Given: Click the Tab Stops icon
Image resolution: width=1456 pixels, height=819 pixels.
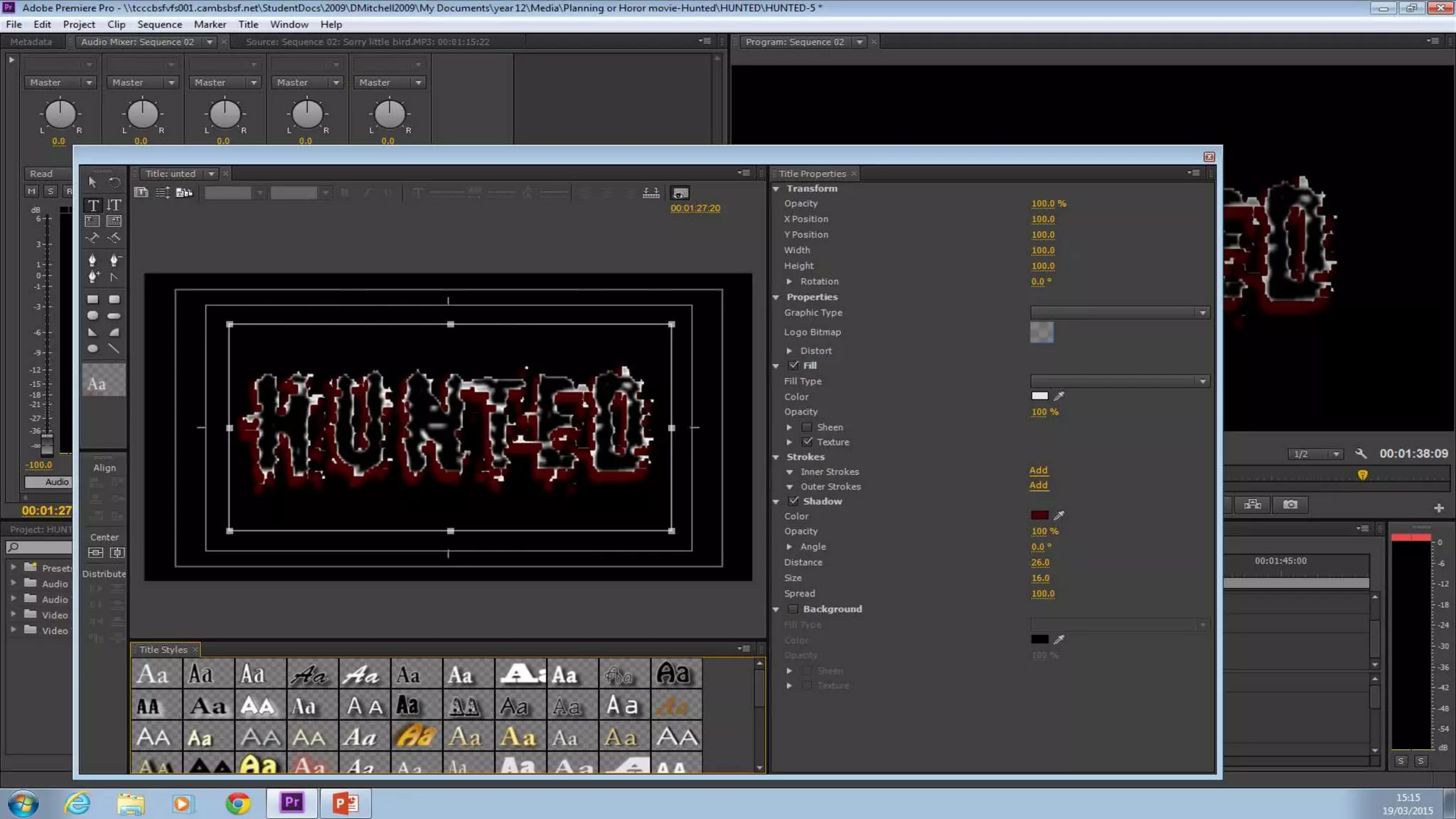Looking at the screenshot, I should pyautogui.click(x=651, y=193).
